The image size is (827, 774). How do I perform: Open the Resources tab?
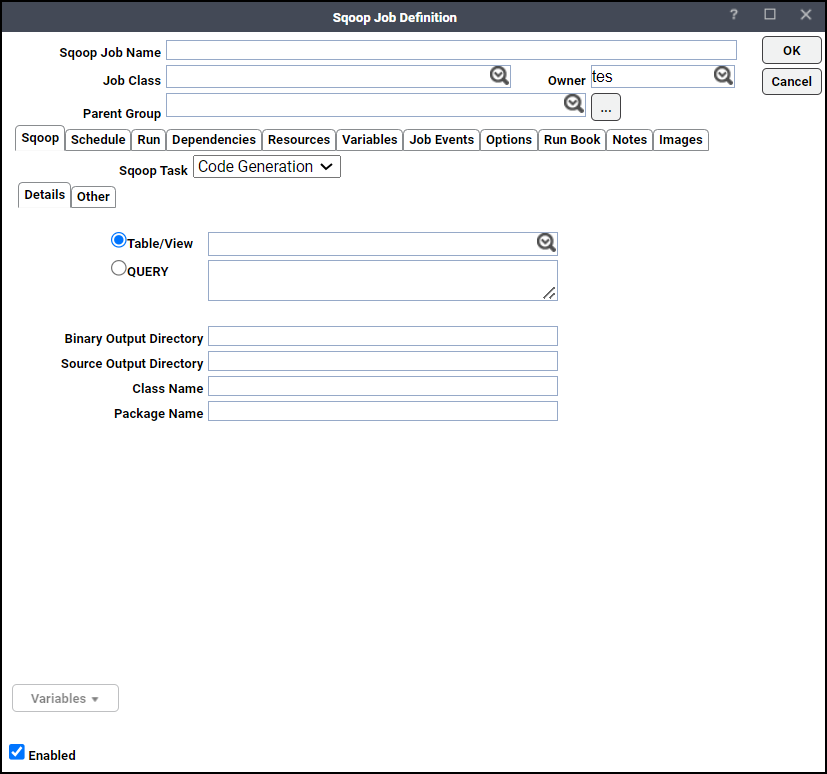coord(299,140)
